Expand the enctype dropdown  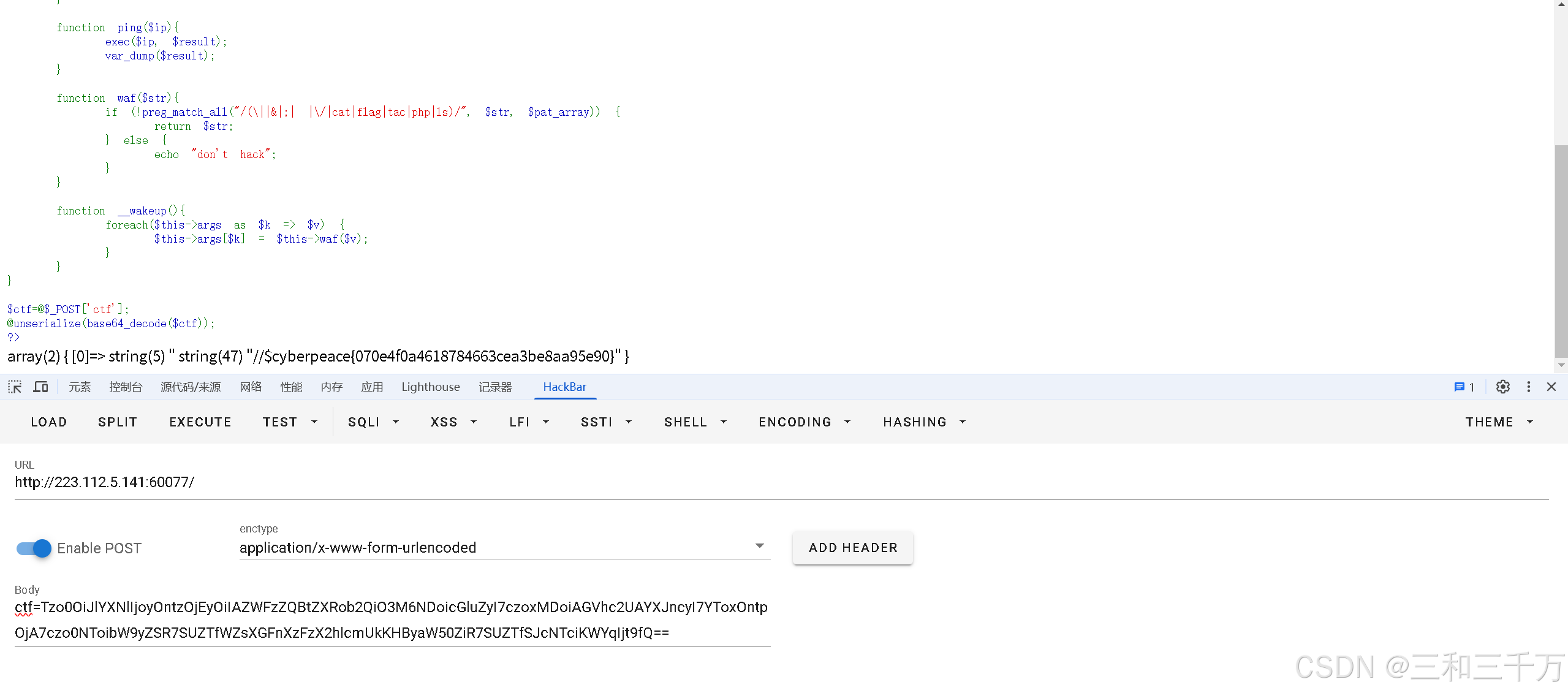click(x=759, y=546)
